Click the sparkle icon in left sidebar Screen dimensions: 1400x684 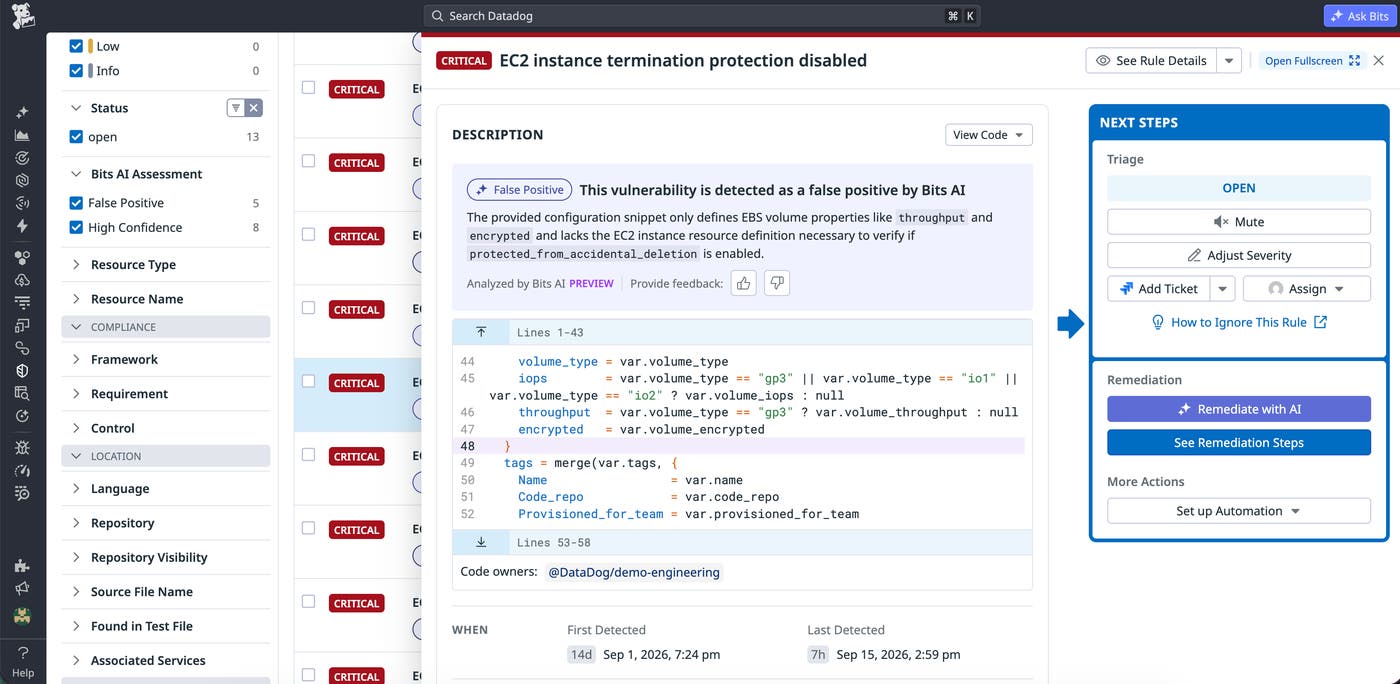coord(22,113)
